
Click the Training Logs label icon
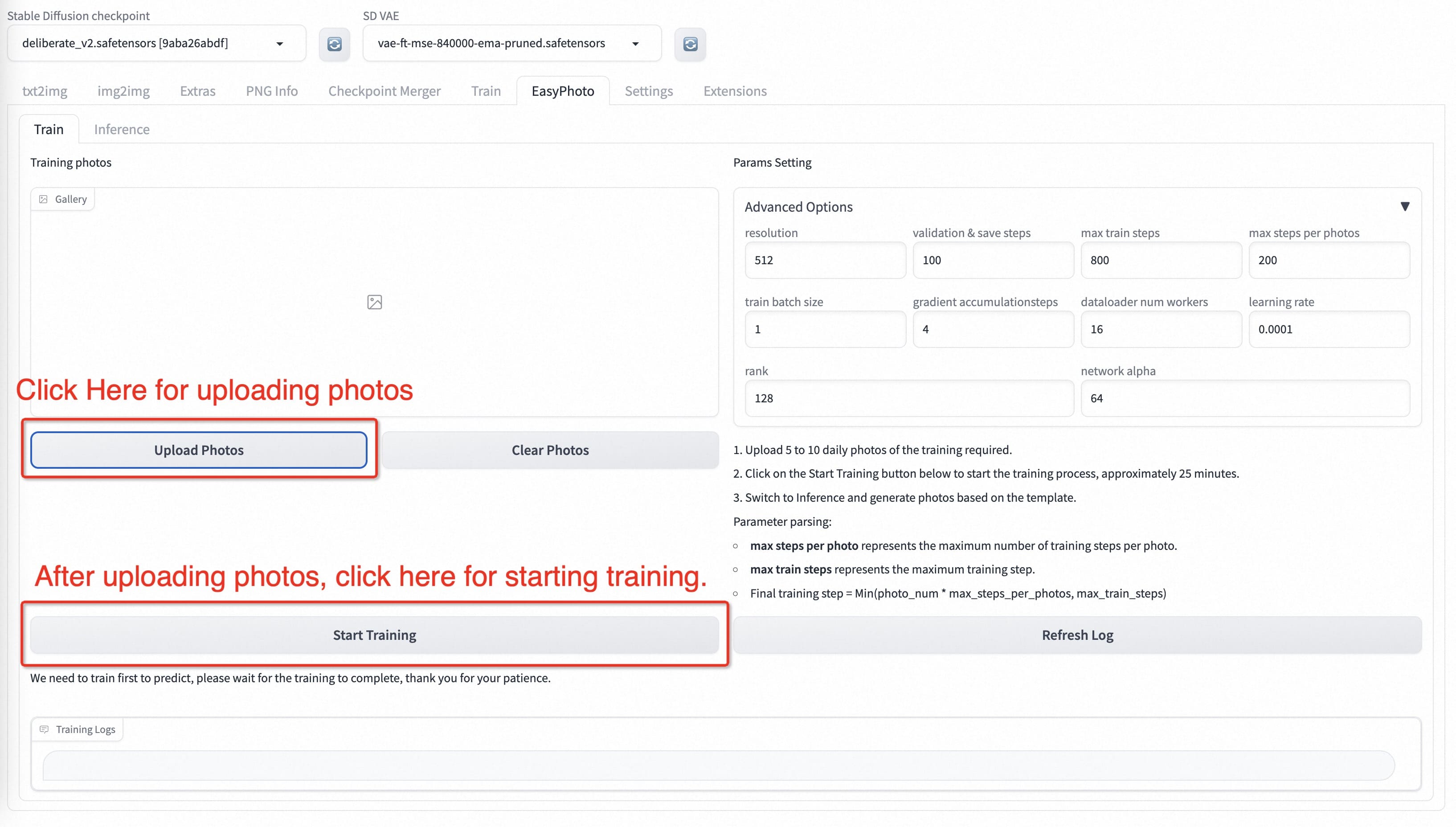coord(44,729)
